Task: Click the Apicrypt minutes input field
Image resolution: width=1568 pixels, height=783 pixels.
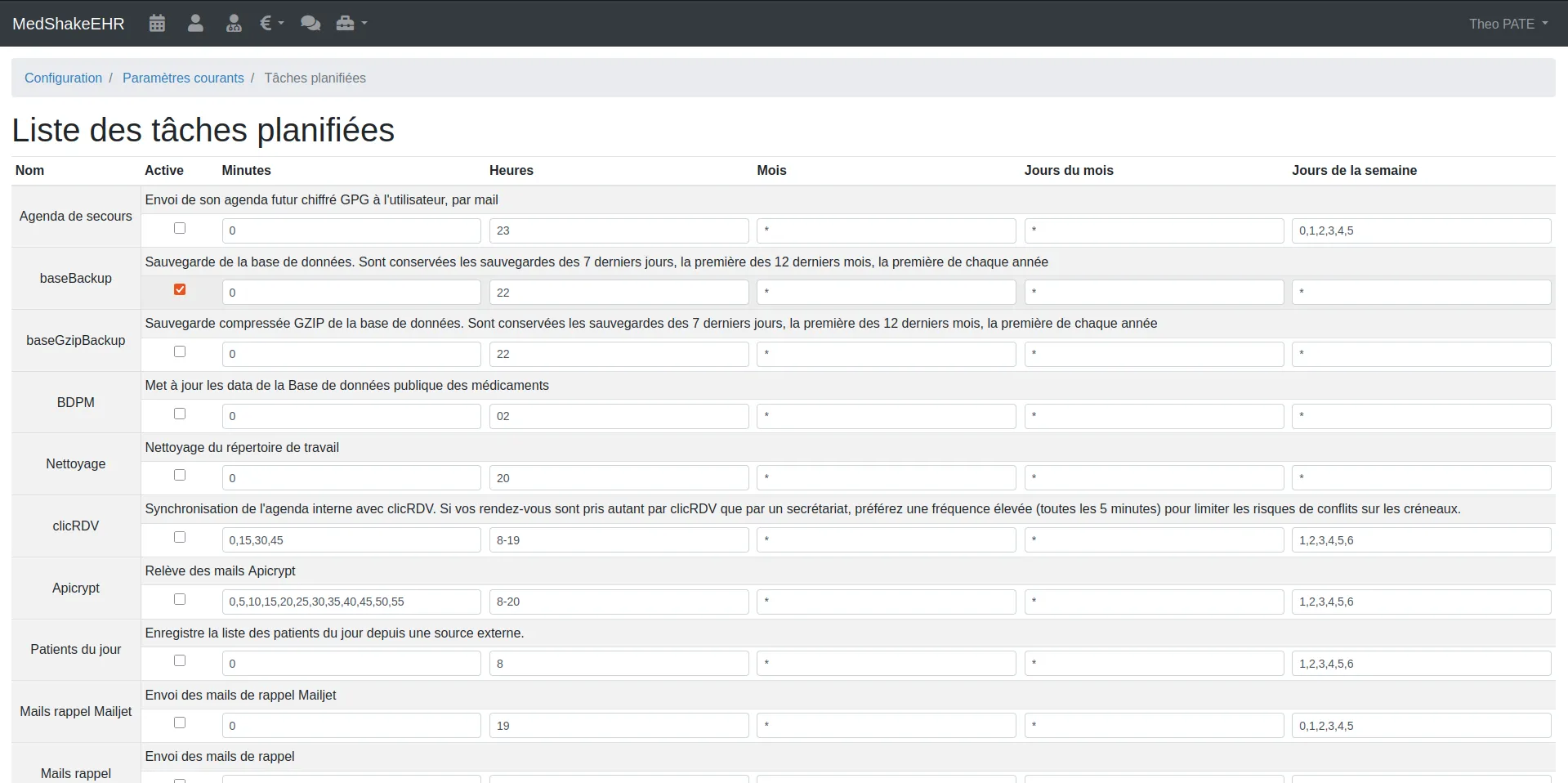Action: 351,602
